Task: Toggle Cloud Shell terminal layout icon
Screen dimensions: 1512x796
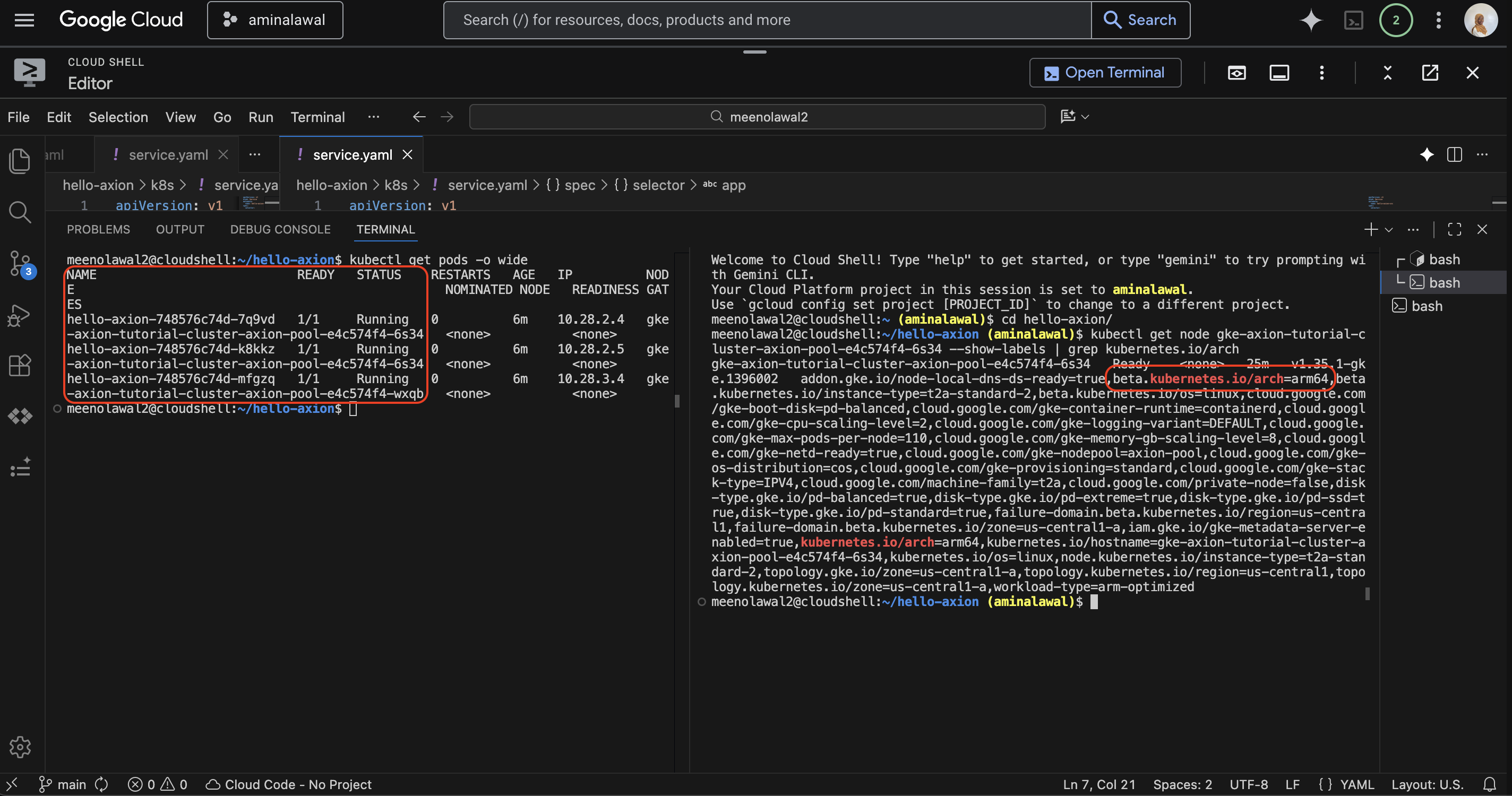Action: (1279, 73)
